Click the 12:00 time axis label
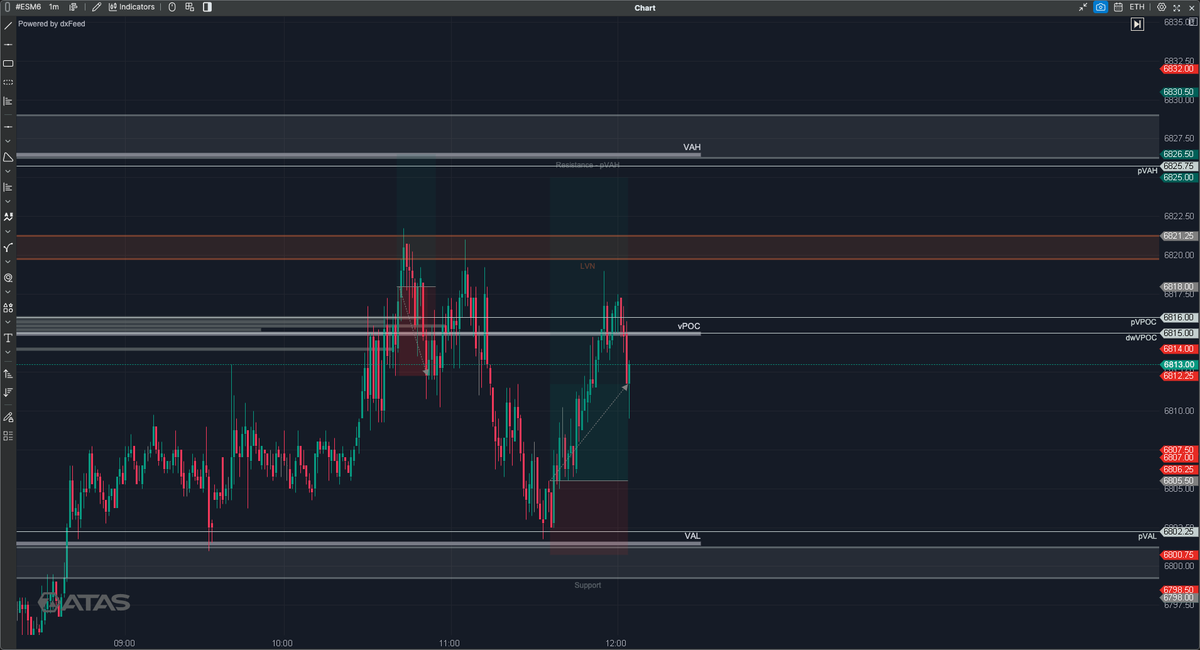Image resolution: width=1200 pixels, height=650 pixels. (x=617, y=642)
